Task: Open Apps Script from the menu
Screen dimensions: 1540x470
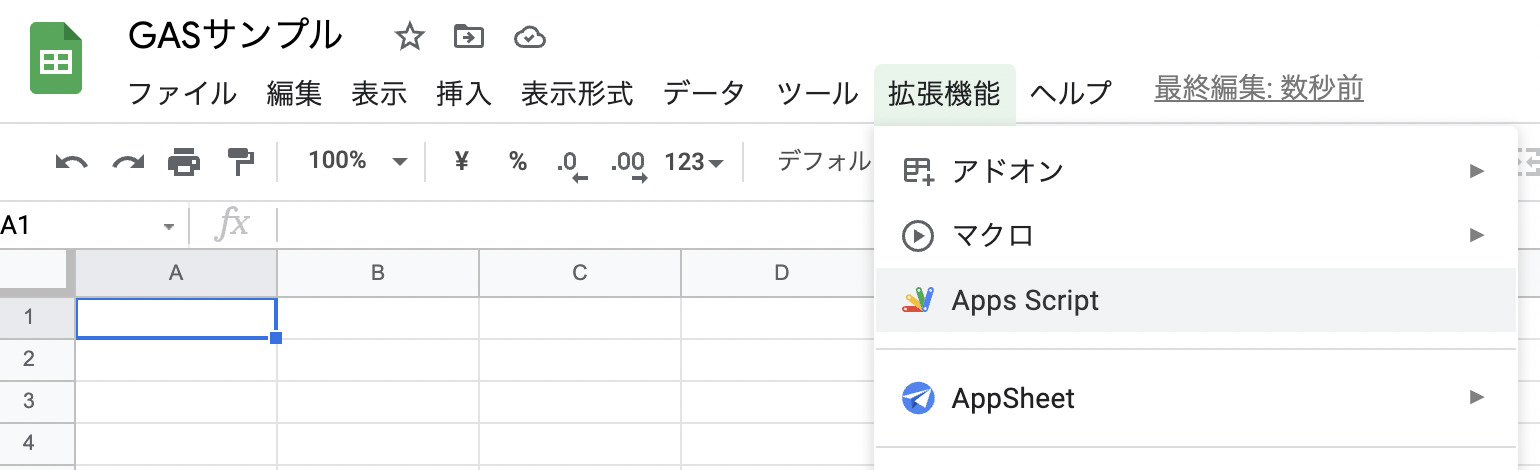Action: click(x=1025, y=300)
